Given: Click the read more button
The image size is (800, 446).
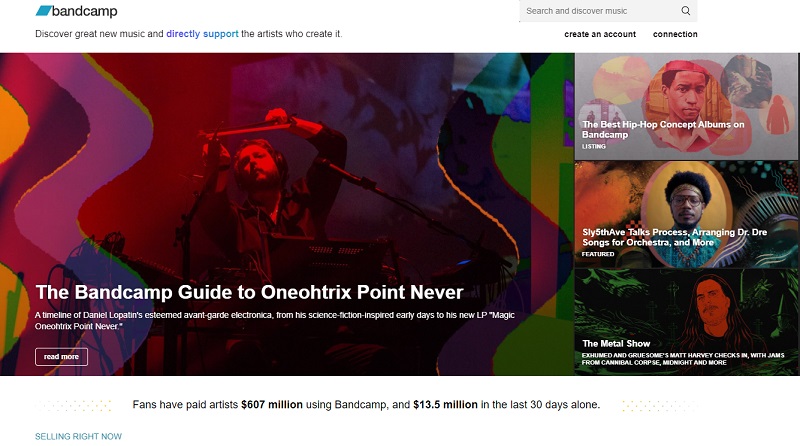Looking at the screenshot, I should click(61, 357).
